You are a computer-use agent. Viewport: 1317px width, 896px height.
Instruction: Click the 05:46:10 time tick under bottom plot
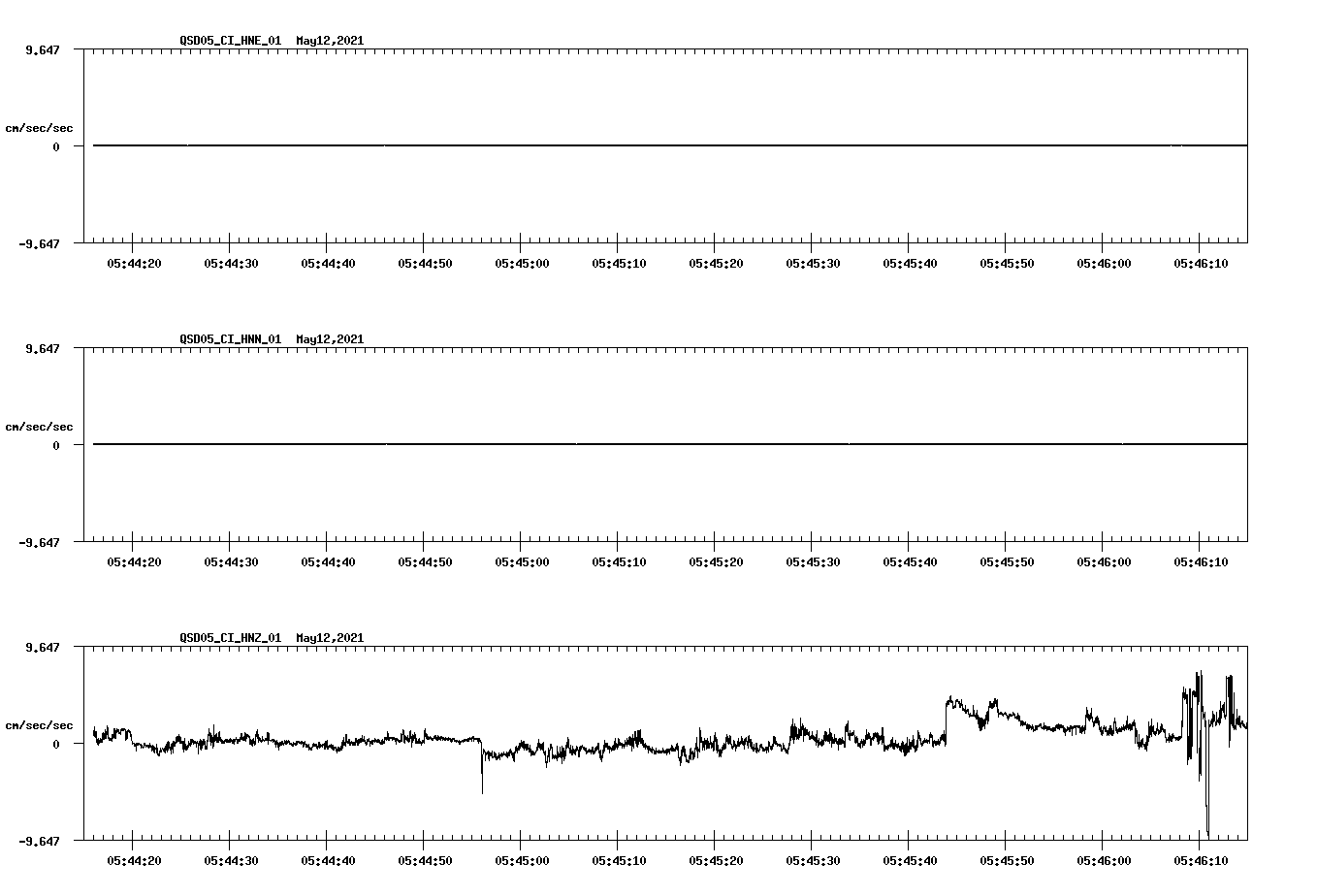click(x=1202, y=858)
